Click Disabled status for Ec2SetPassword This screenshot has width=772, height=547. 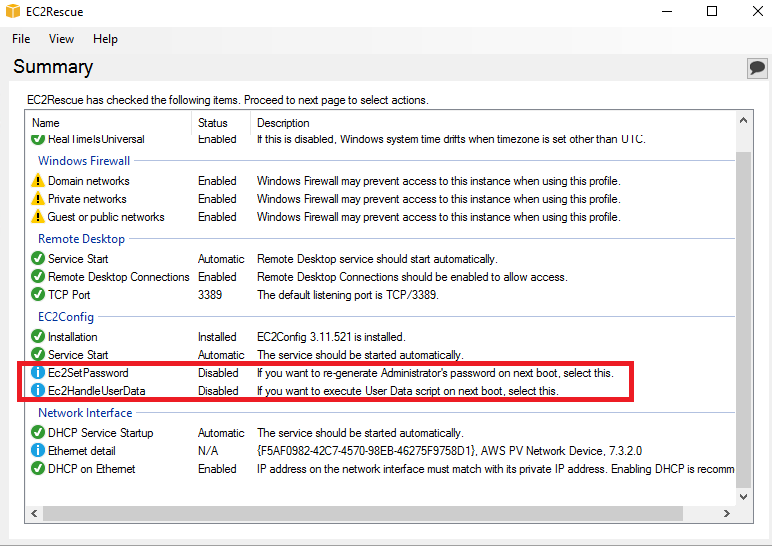click(218, 373)
